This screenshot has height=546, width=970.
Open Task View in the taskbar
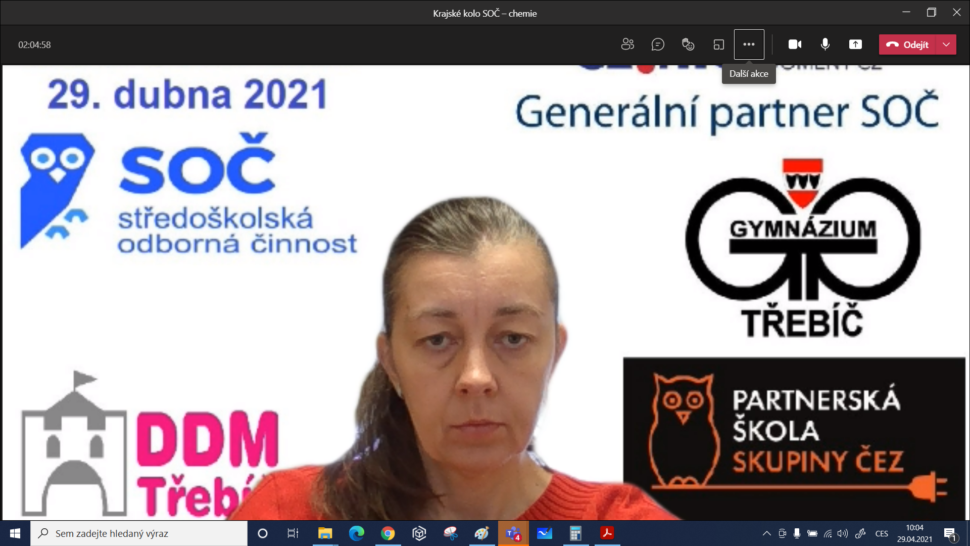(293, 533)
